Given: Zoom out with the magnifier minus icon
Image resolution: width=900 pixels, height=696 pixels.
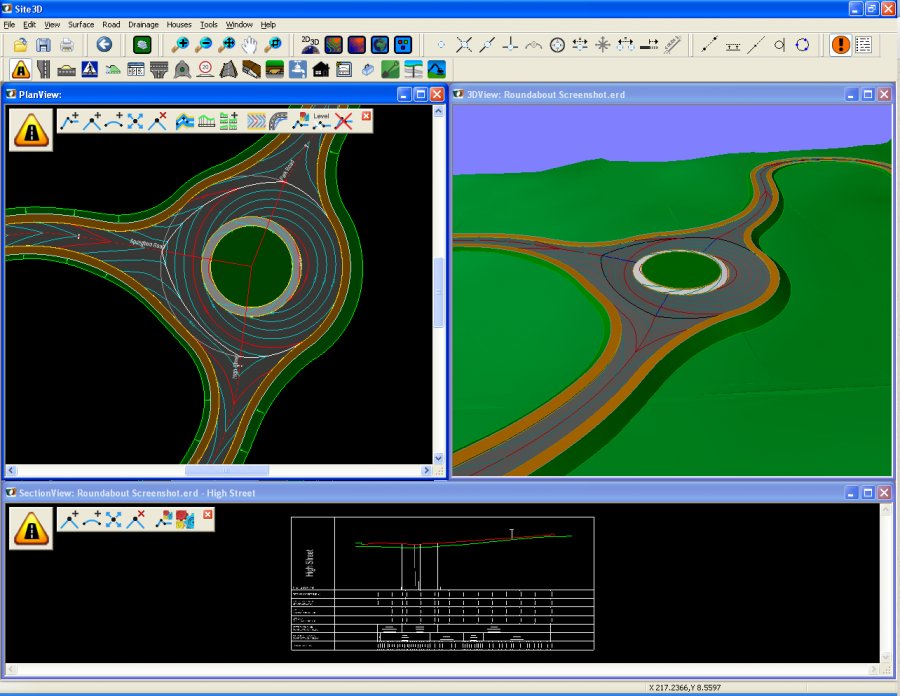Looking at the screenshot, I should click(204, 45).
